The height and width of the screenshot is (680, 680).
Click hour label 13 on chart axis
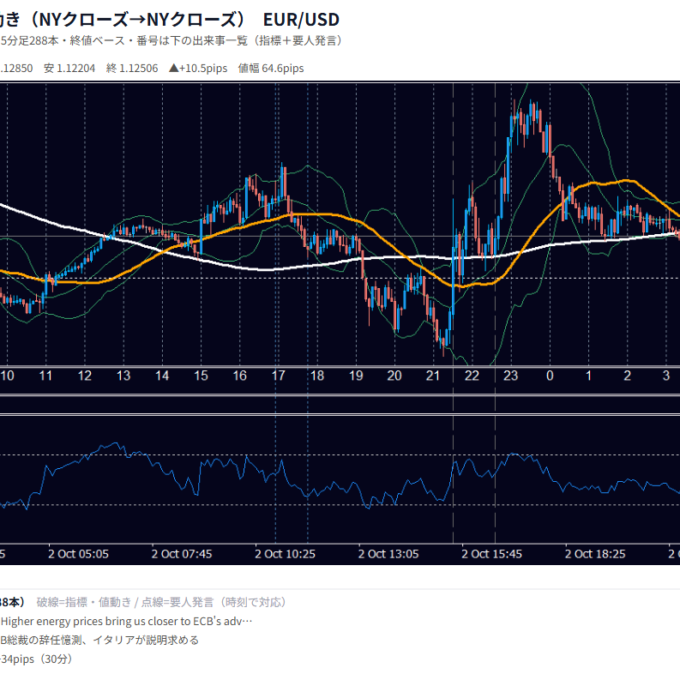pos(124,376)
